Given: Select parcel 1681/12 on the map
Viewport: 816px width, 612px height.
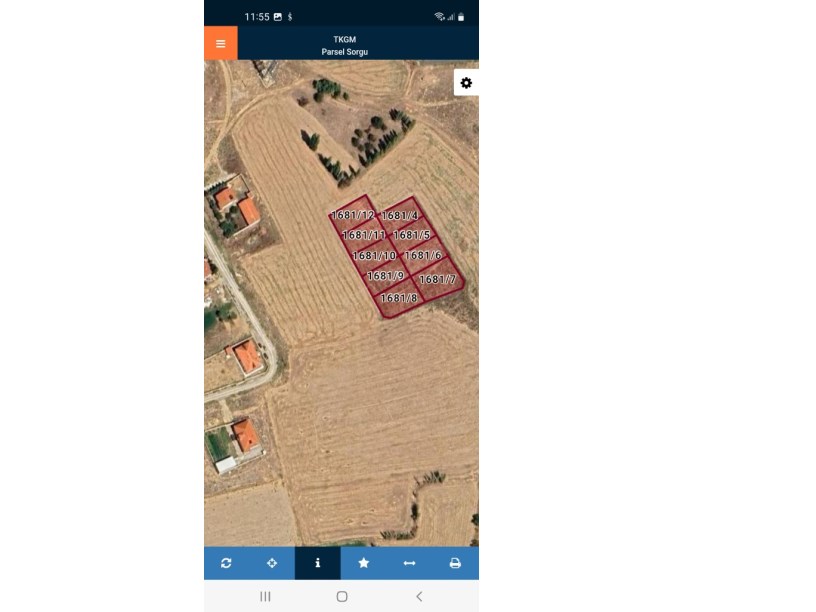Looking at the screenshot, I should pyautogui.click(x=352, y=215).
